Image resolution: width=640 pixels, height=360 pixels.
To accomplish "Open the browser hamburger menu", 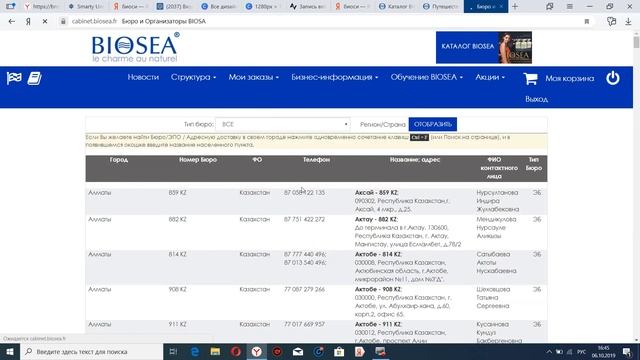I will coord(570,7).
